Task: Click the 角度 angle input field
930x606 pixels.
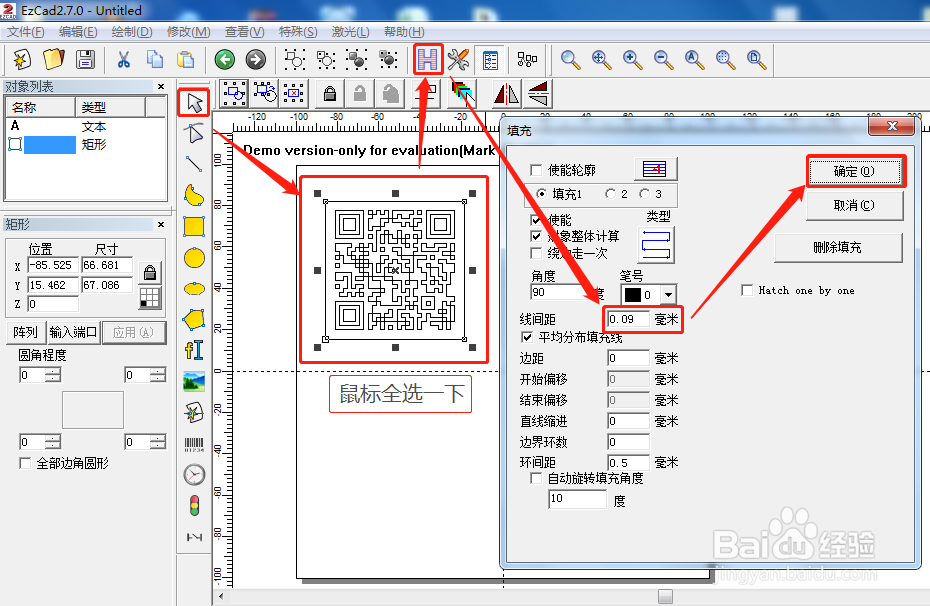Action: (x=557, y=292)
